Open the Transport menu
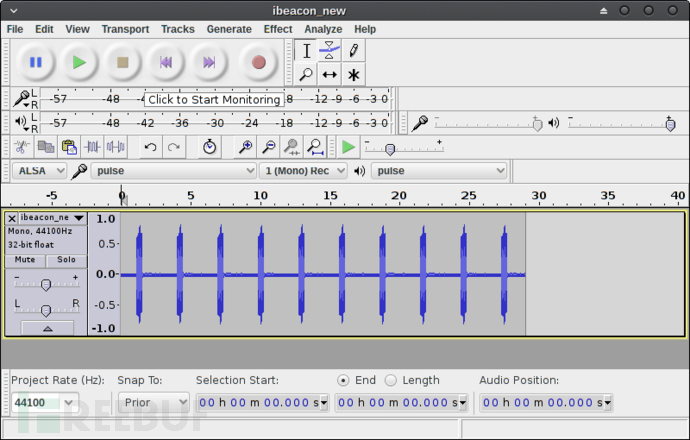 click(125, 29)
